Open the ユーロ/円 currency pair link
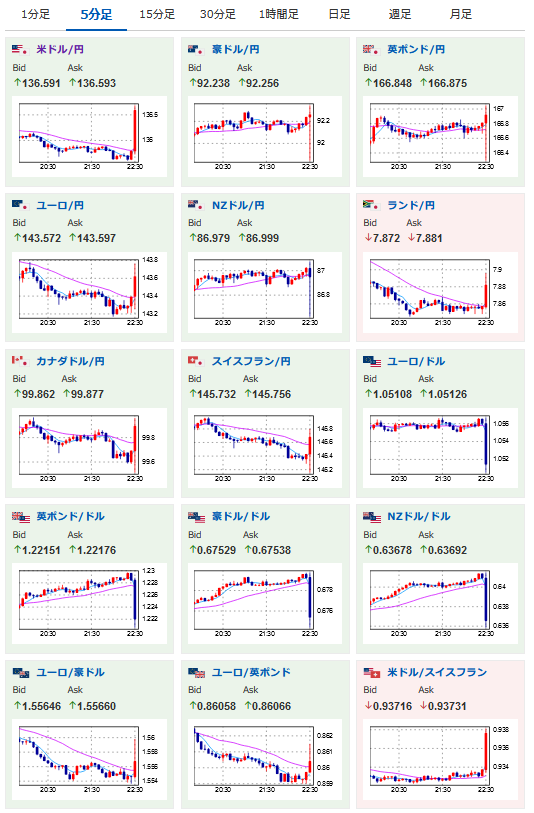534x813 pixels. point(60,205)
